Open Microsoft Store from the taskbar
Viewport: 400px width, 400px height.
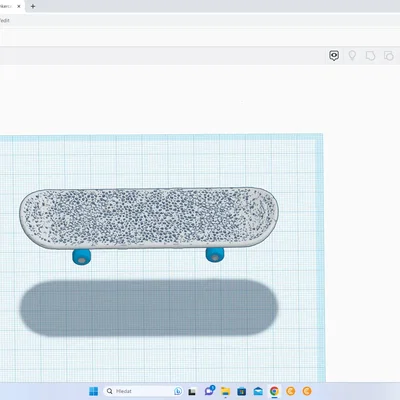242,391
